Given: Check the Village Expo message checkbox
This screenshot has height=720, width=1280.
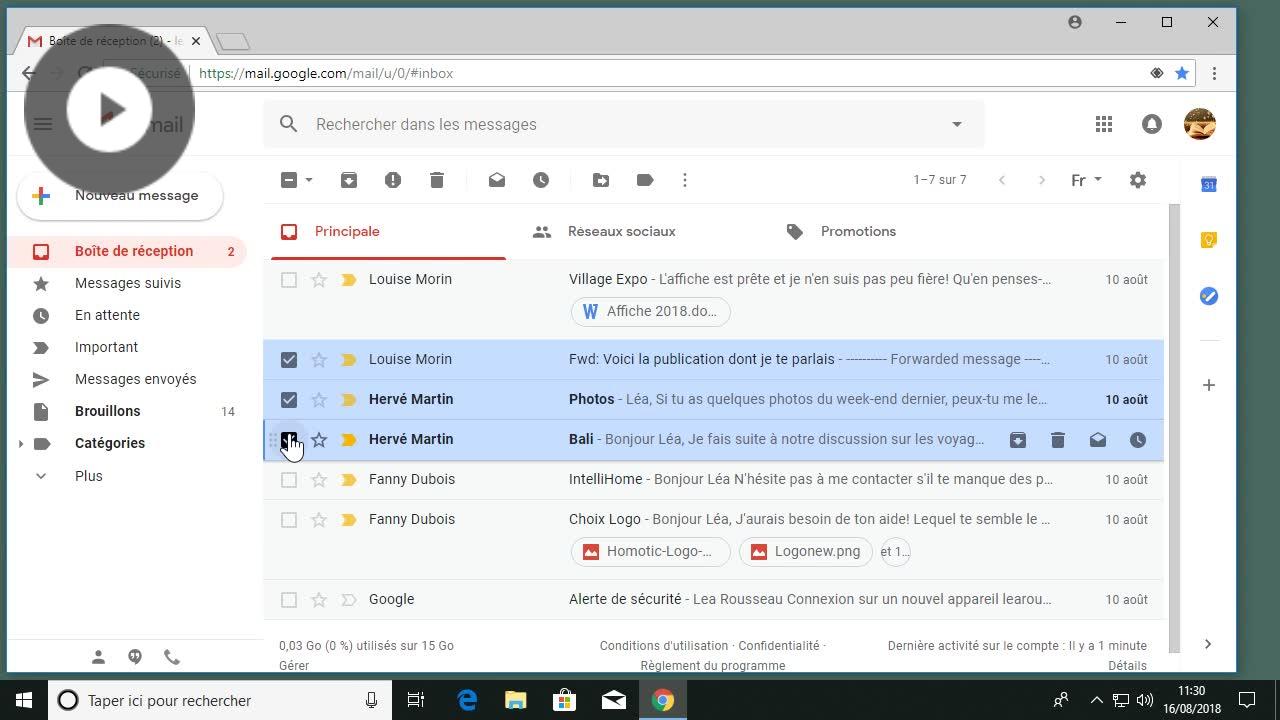Looking at the screenshot, I should click(289, 280).
